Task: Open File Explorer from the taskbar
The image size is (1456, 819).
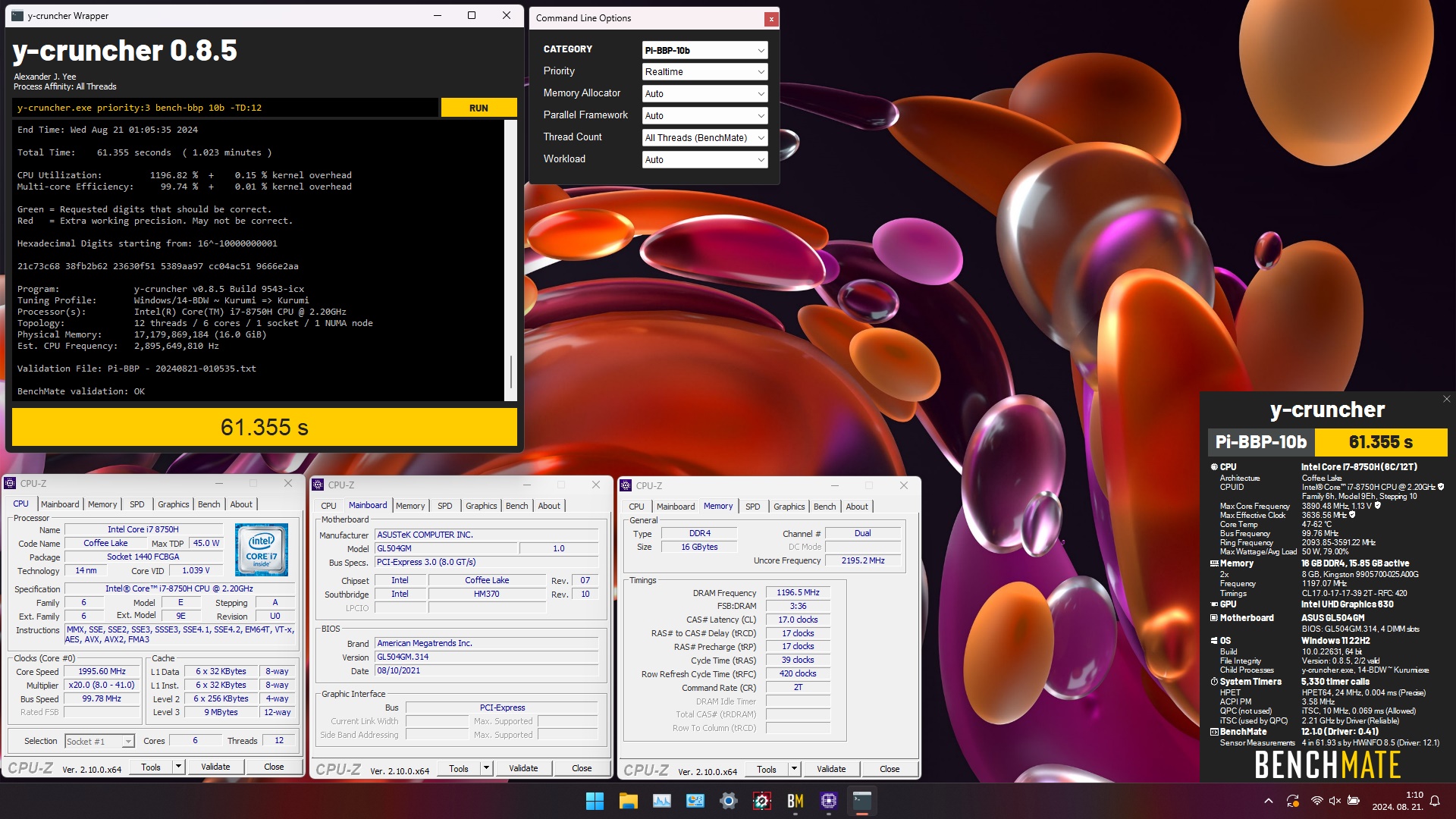Action: pyautogui.click(x=628, y=801)
